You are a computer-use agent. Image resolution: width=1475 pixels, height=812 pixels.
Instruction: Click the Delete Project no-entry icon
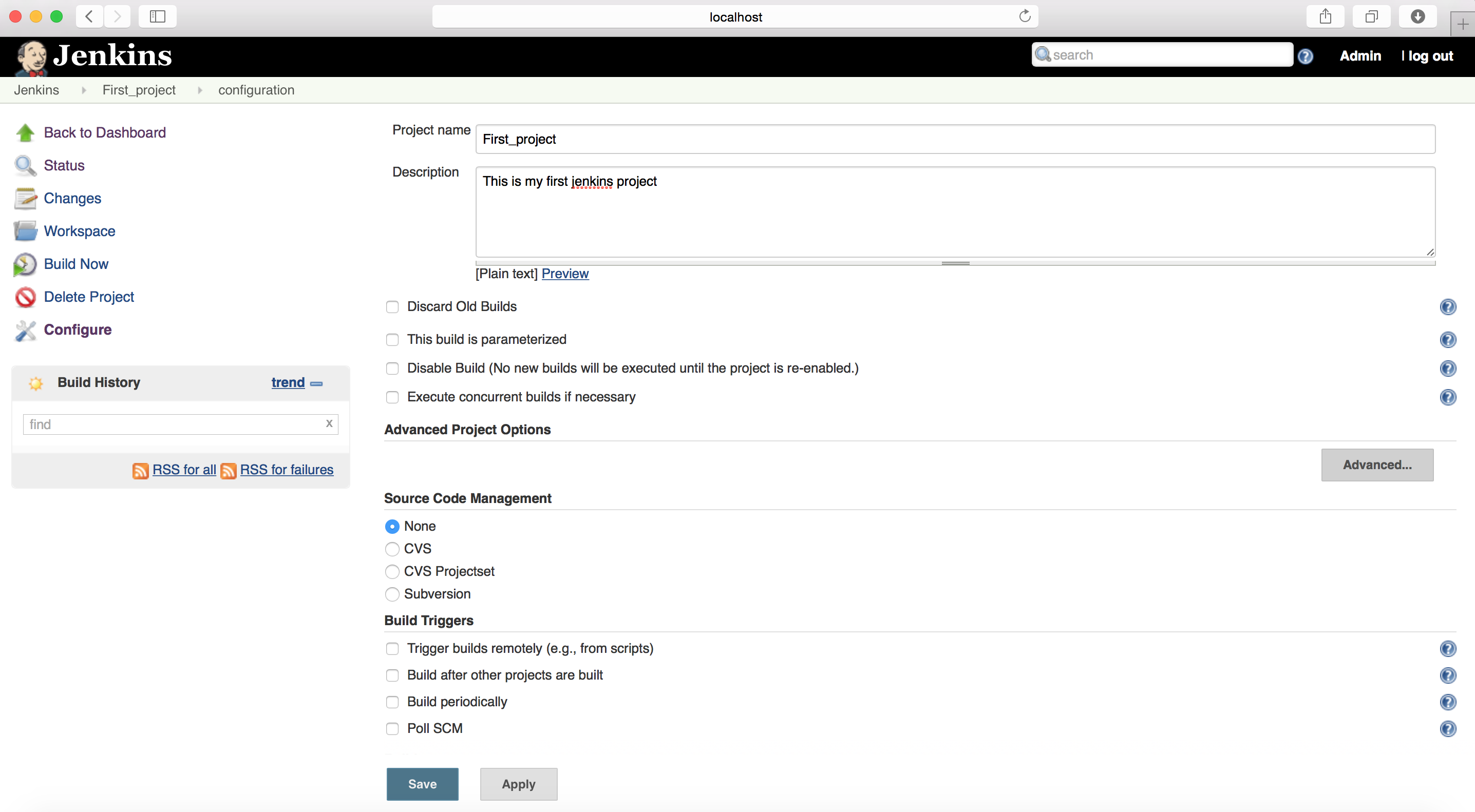click(25, 297)
